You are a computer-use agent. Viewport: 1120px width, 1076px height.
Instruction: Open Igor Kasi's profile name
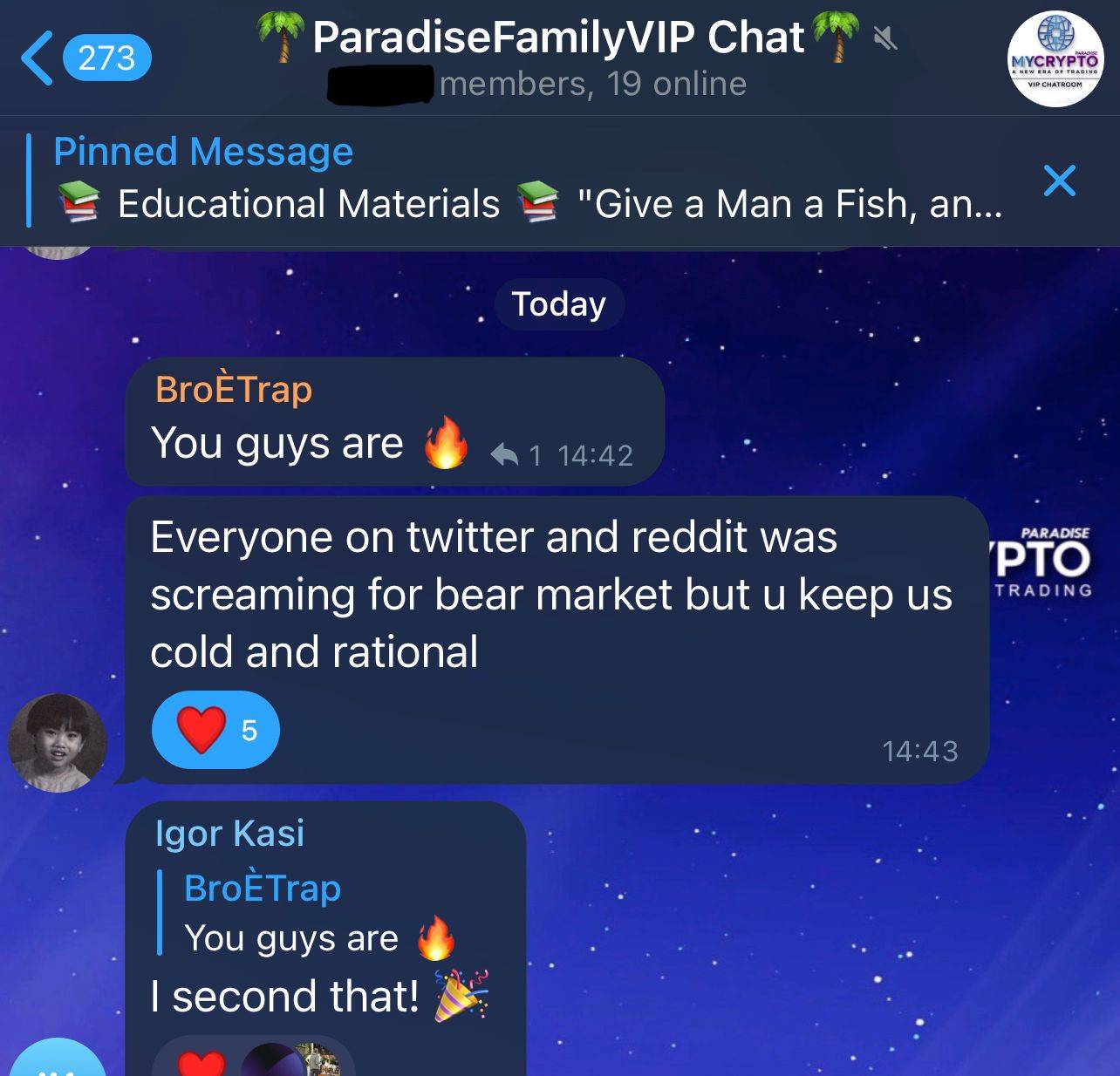(229, 833)
